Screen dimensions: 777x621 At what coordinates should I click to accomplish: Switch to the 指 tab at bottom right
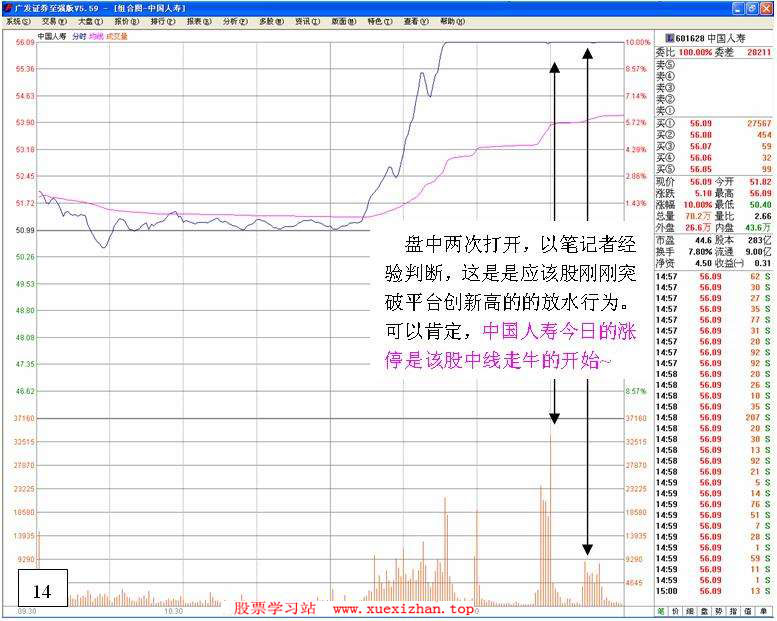(733, 611)
